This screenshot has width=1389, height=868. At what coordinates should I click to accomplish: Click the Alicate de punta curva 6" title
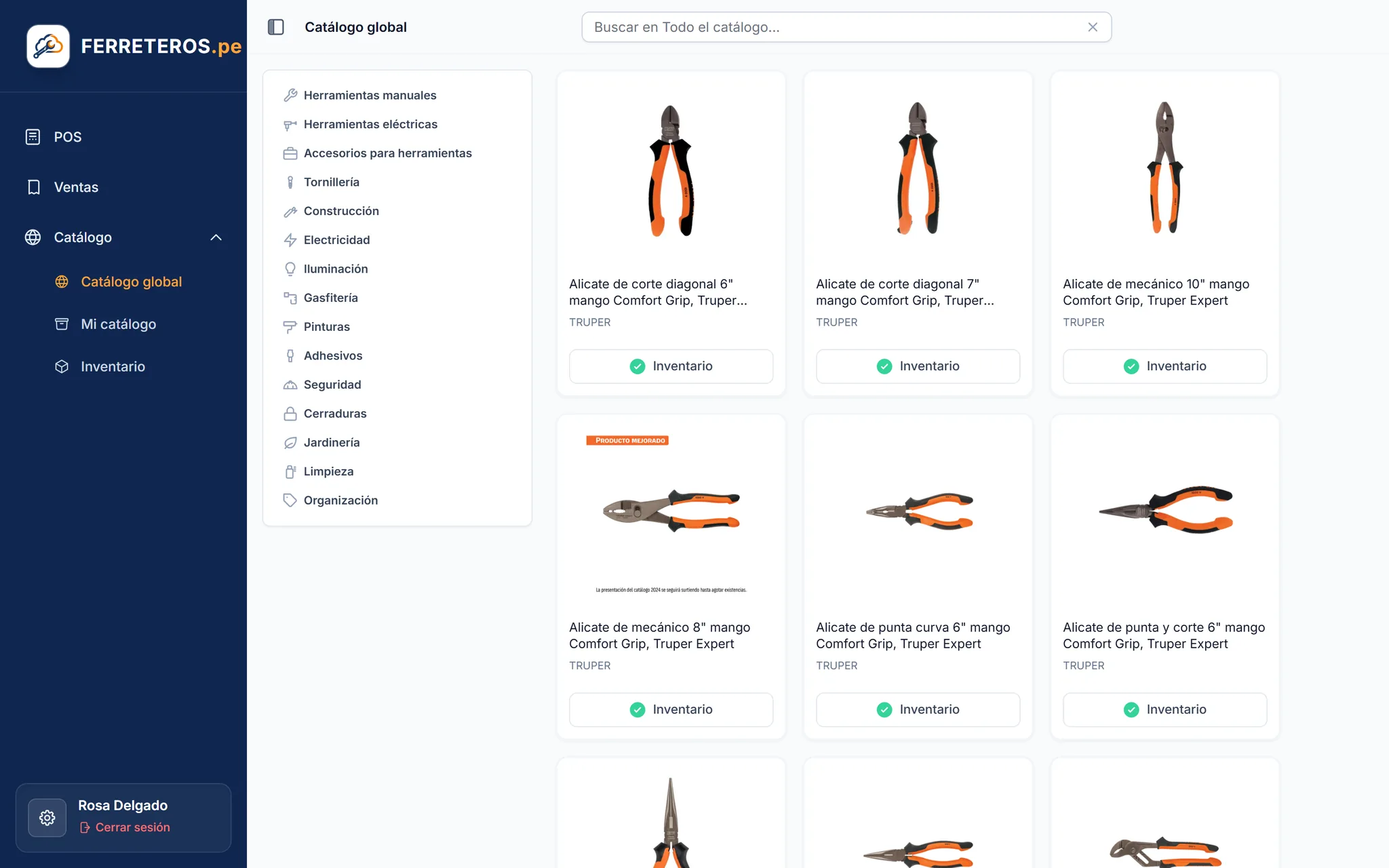pos(913,635)
